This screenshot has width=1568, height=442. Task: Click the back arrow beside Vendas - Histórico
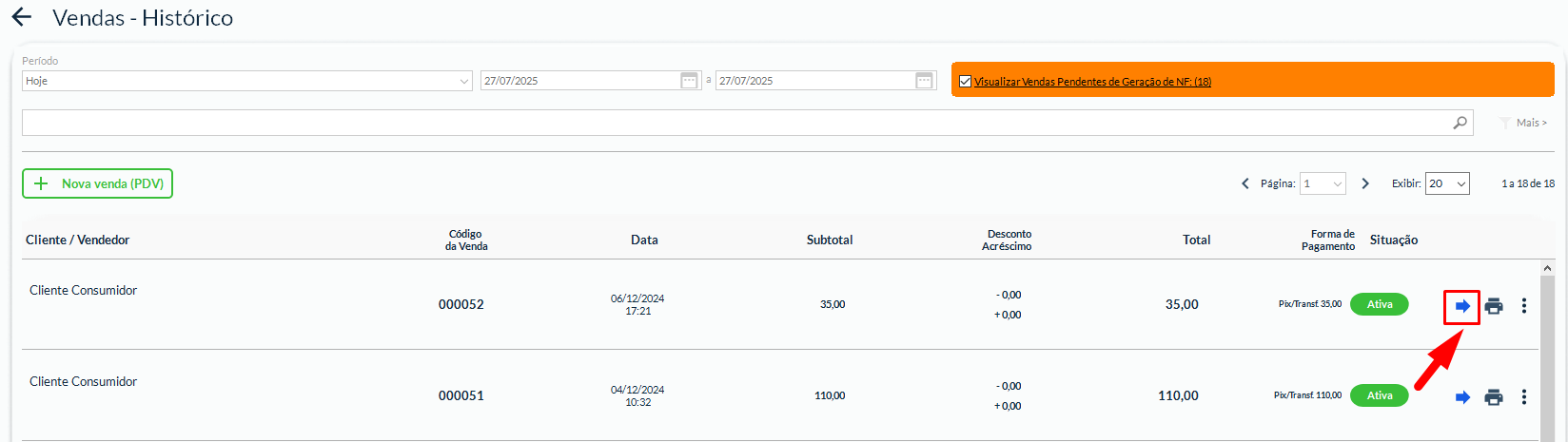pos(21,17)
